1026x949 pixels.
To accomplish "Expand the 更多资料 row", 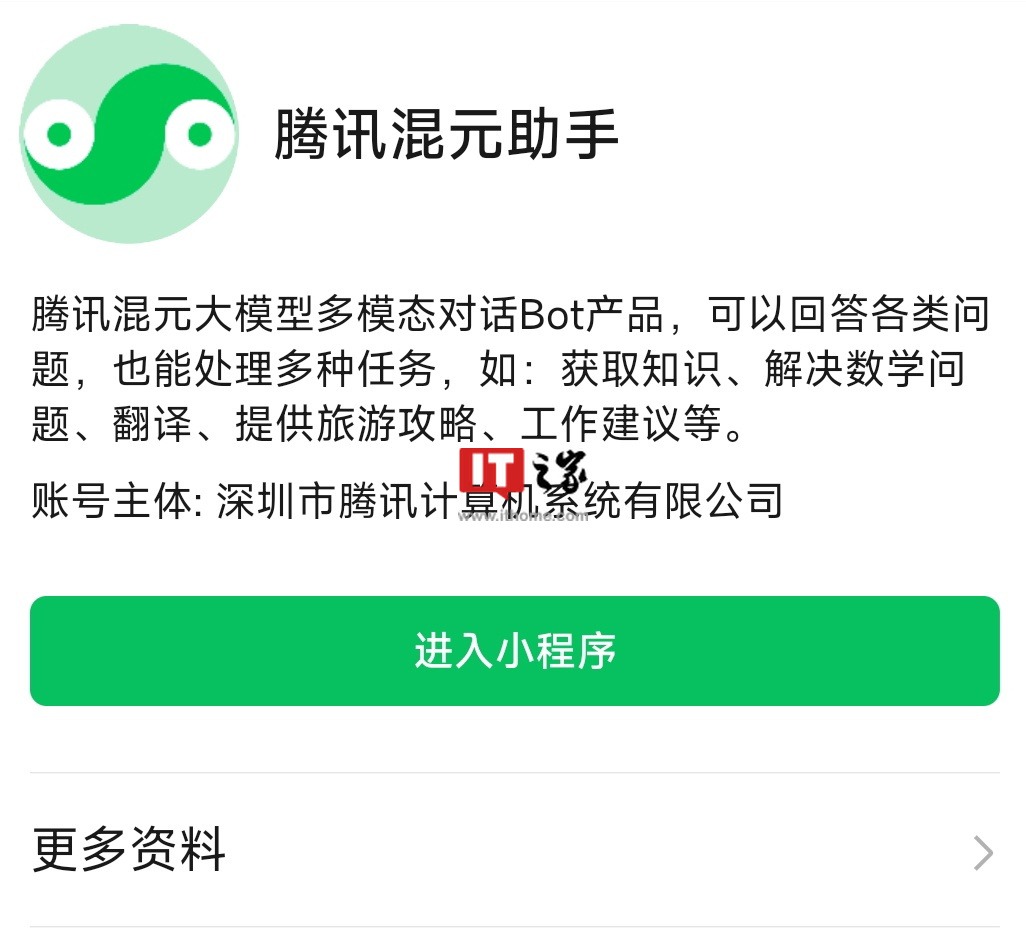I will coord(514,850).
